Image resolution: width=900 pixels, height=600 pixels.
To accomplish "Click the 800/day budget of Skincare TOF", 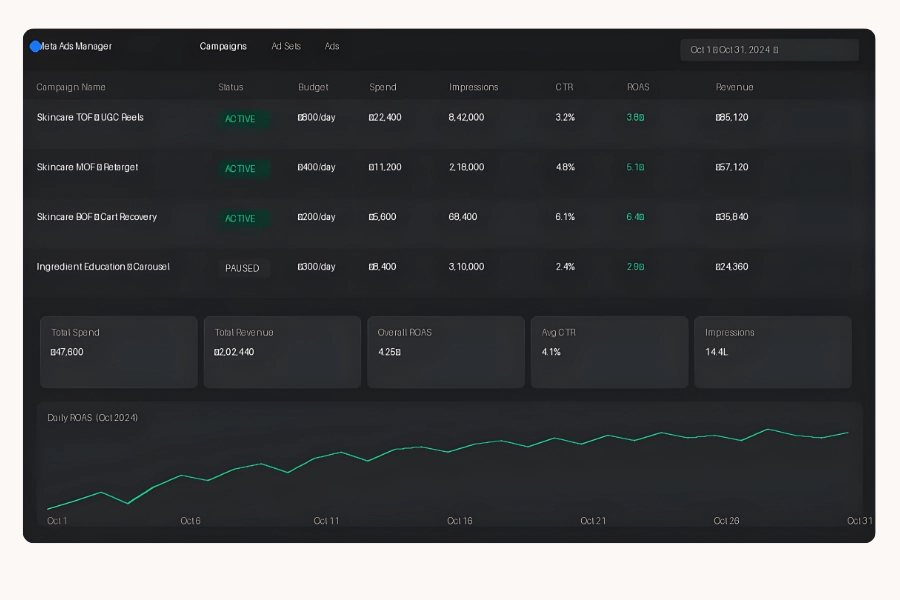I will tap(316, 117).
